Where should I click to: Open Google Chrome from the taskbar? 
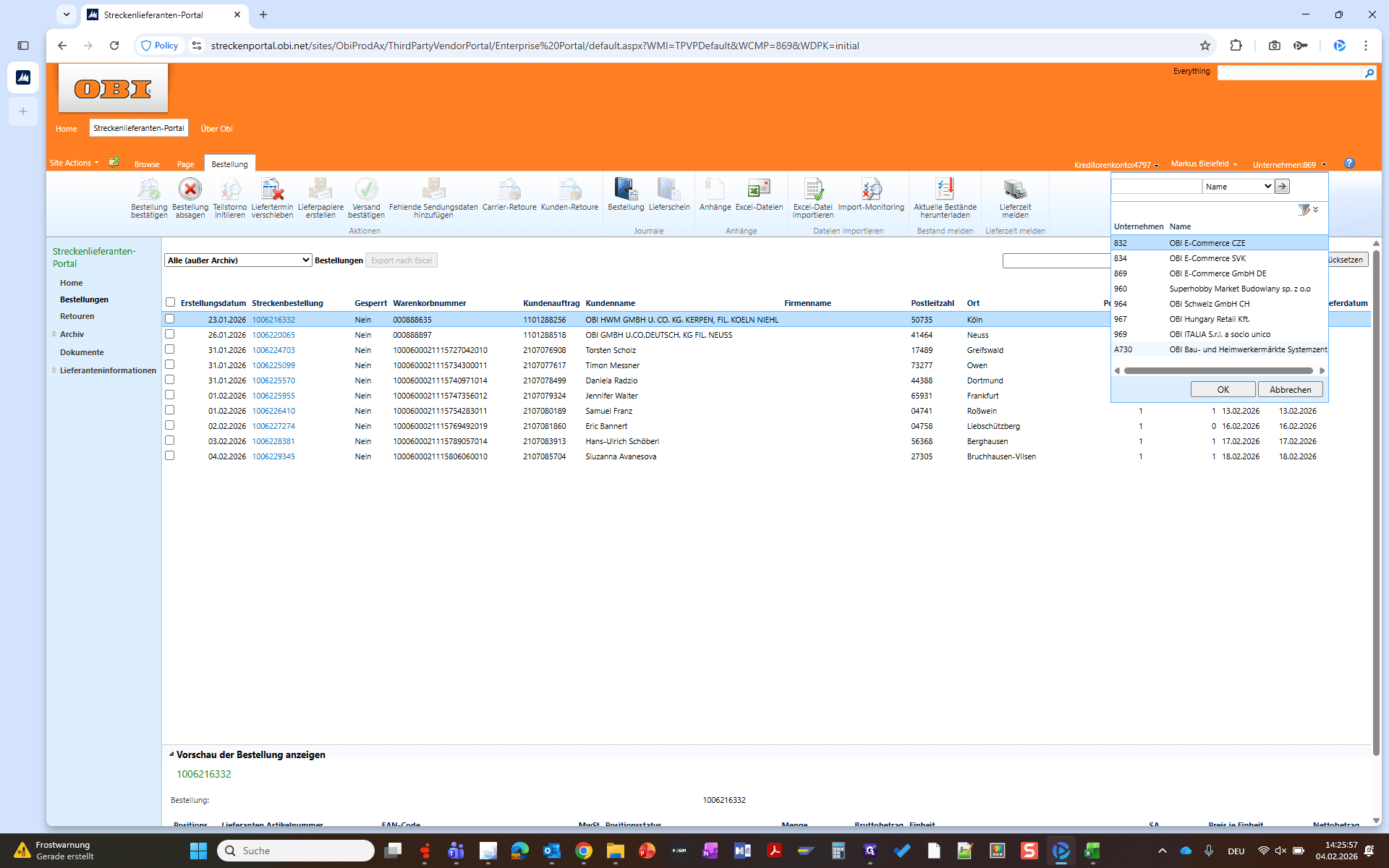[x=584, y=851]
